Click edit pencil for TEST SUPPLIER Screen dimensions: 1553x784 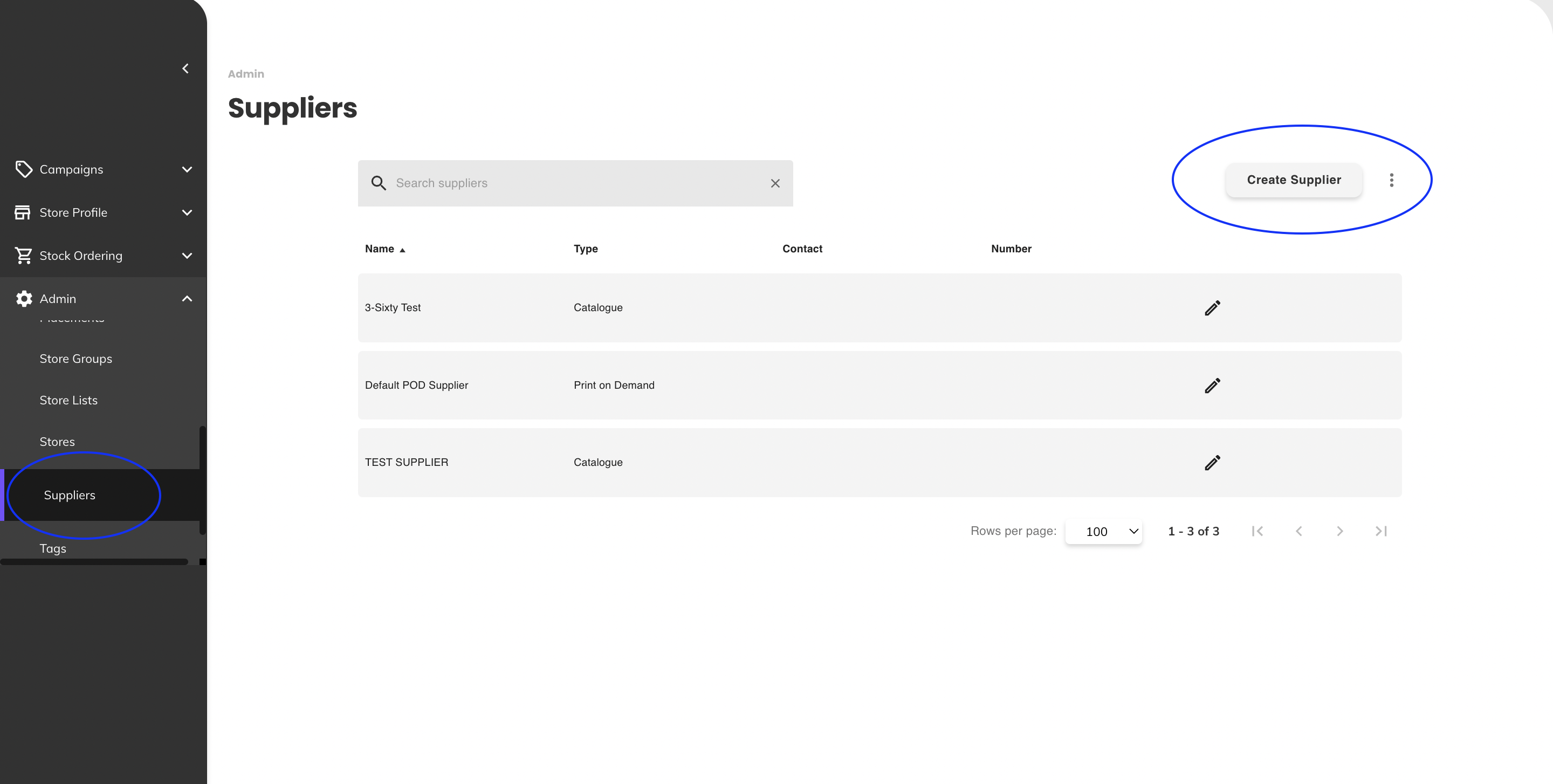(x=1212, y=463)
